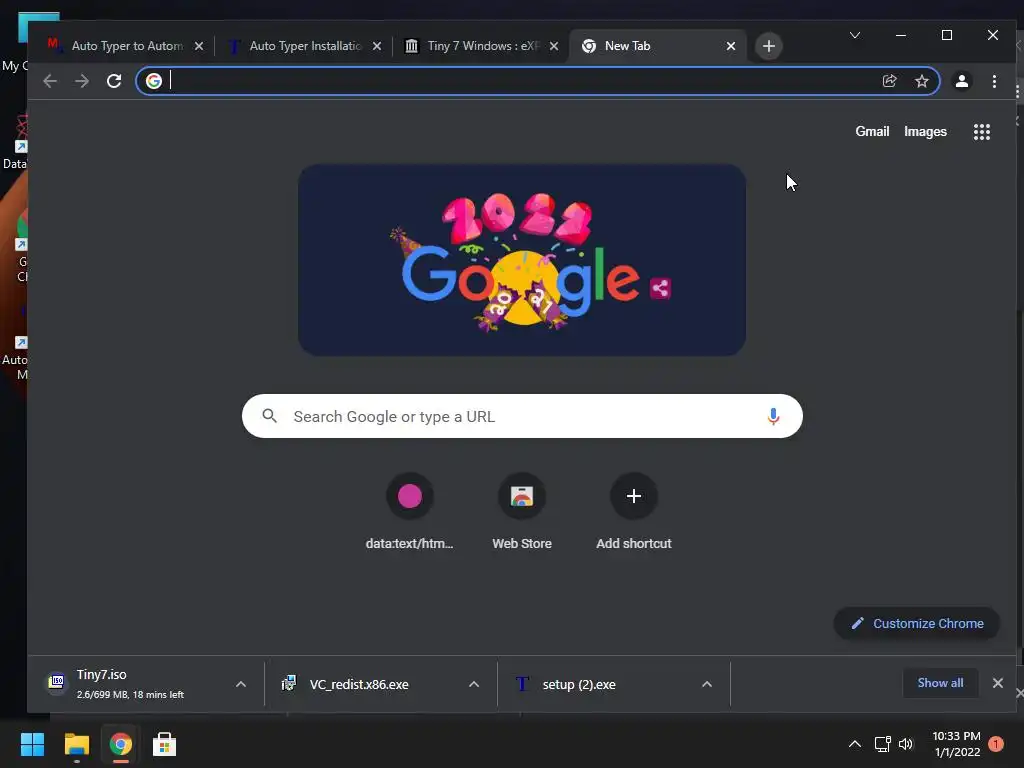Share the 2022 doodle via share icon

[x=660, y=288]
